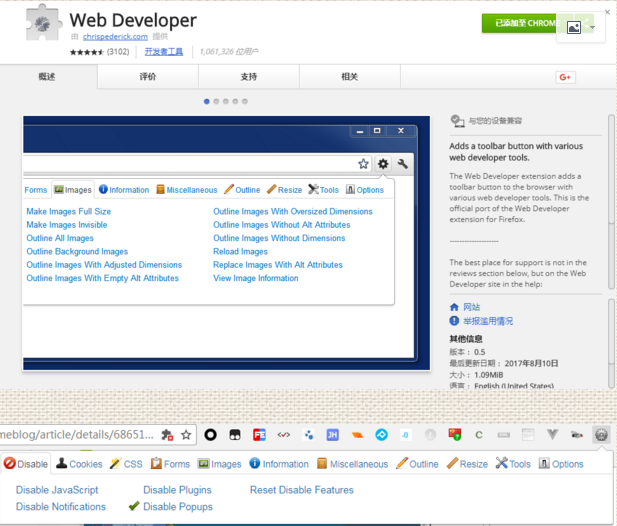Click the extension screenshot preview image

pos(226,243)
